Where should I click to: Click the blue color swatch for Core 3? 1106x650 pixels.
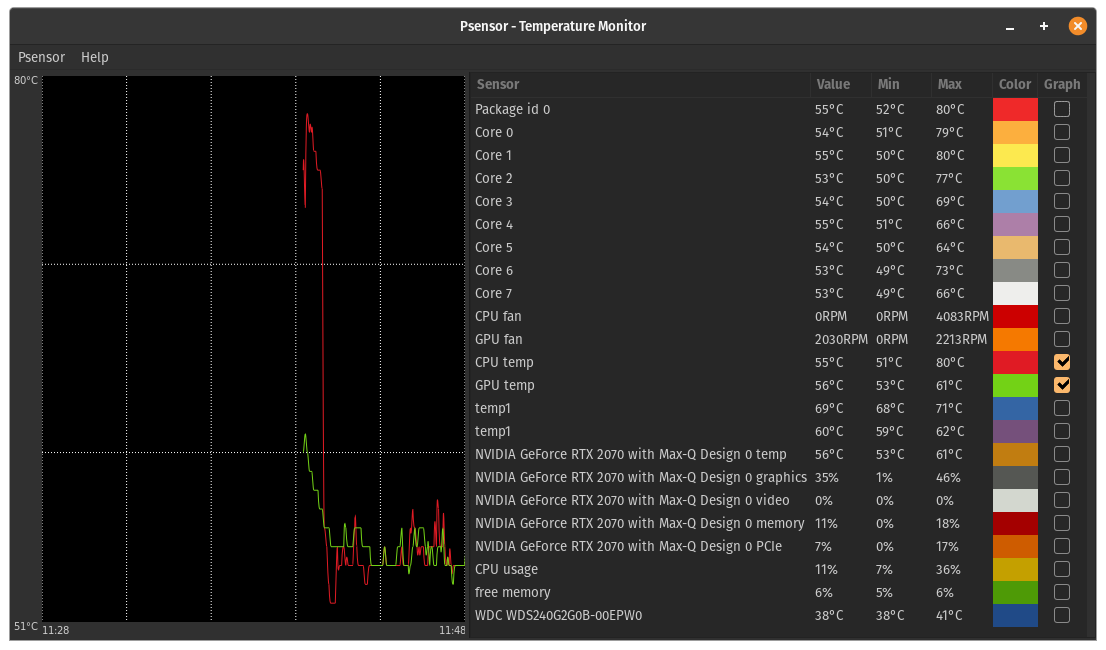(x=1015, y=201)
